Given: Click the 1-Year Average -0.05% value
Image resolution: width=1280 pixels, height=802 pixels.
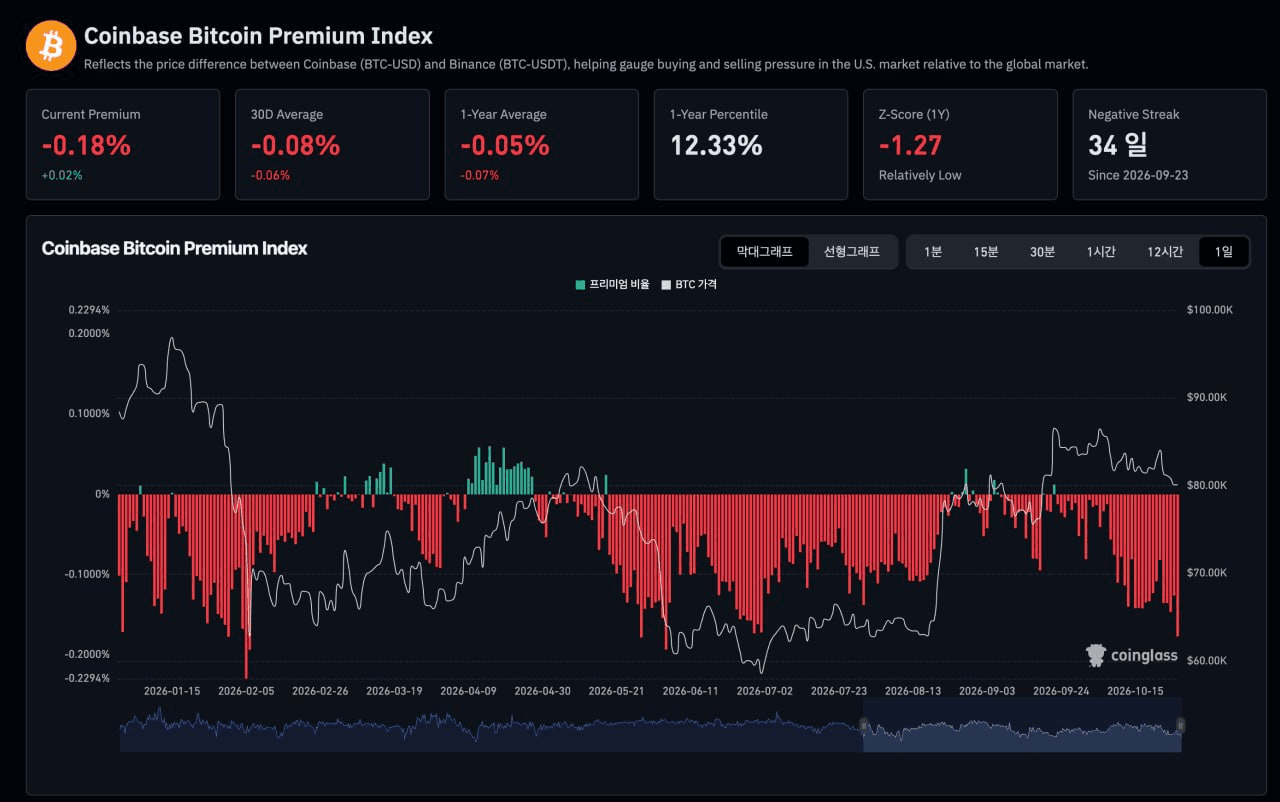Looking at the screenshot, I should point(505,145).
